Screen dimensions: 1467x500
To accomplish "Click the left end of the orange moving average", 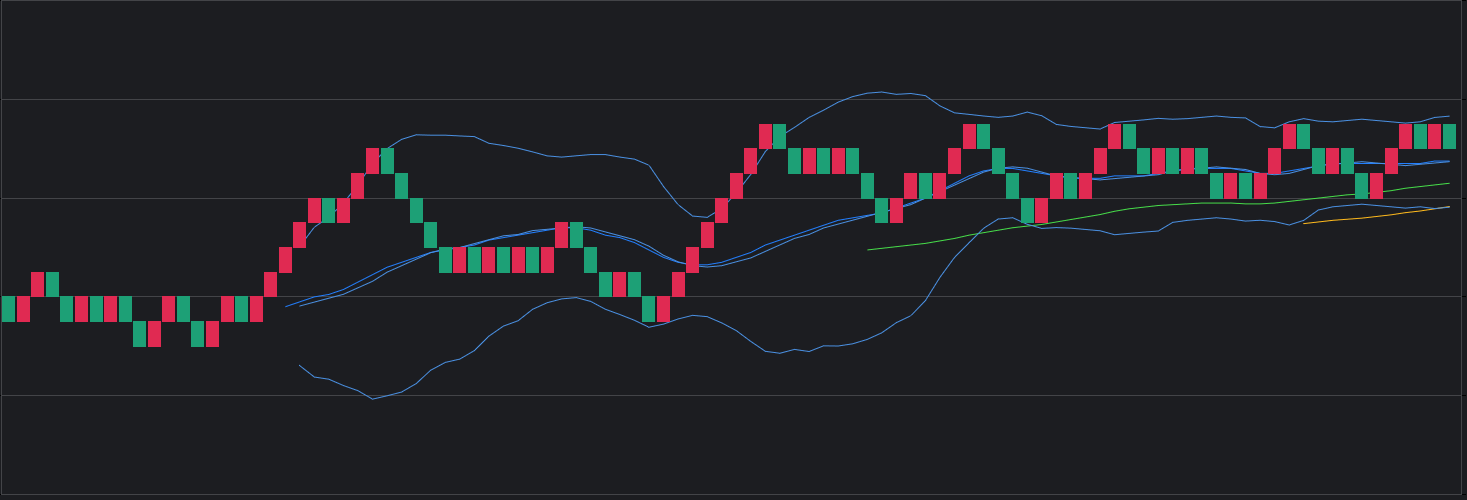I will [1303, 223].
